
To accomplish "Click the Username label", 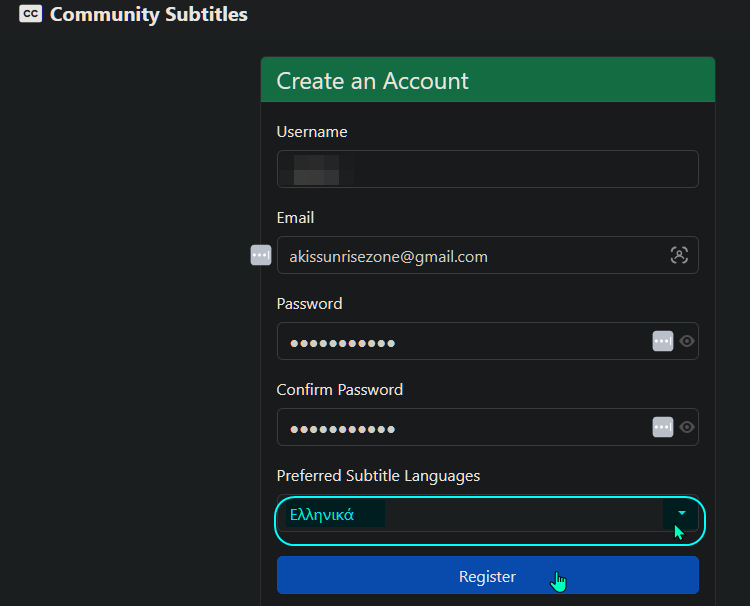I will click(x=312, y=132).
